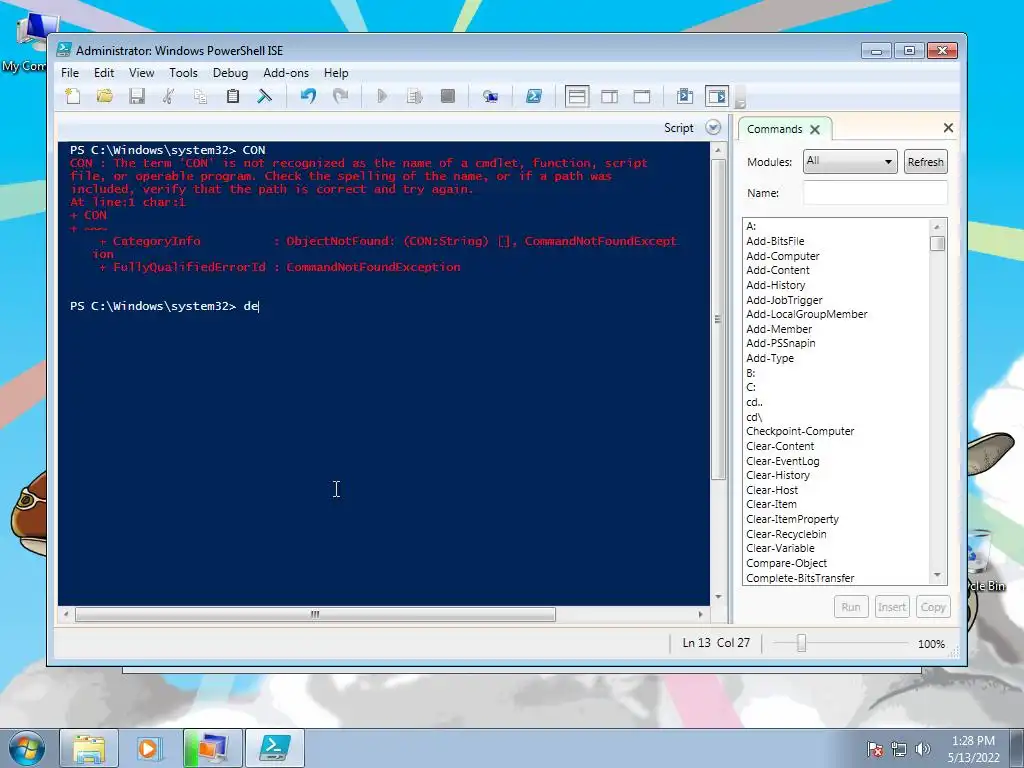Click the Refresh button
The width and height of the screenshot is (1024, 768).
(x=925, y=162)
